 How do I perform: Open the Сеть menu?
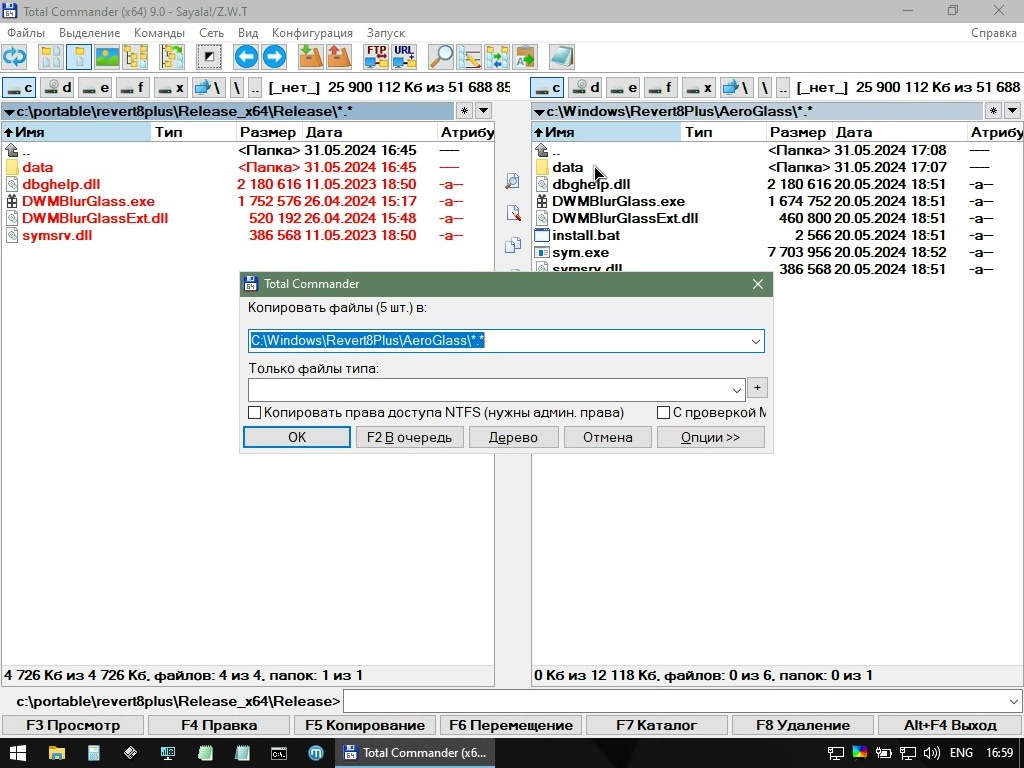click(x=212, y=33)
